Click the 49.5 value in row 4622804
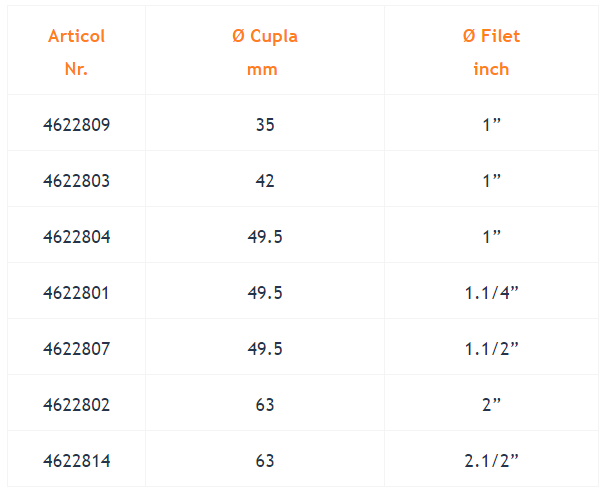Screen dimensions: 608x494 265,237
